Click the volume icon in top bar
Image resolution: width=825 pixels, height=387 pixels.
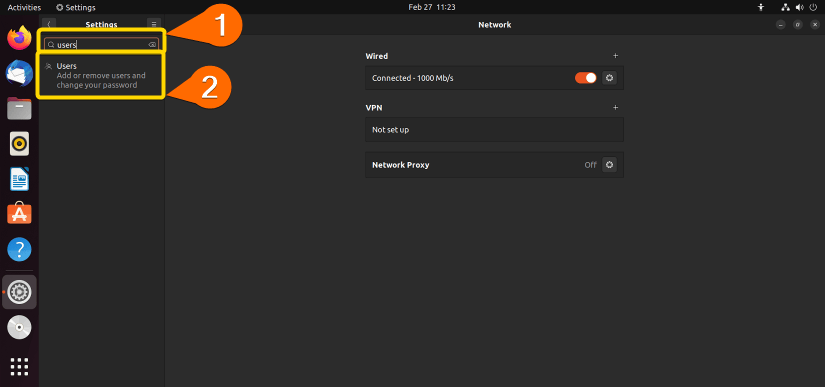click(x=800, y=7)
